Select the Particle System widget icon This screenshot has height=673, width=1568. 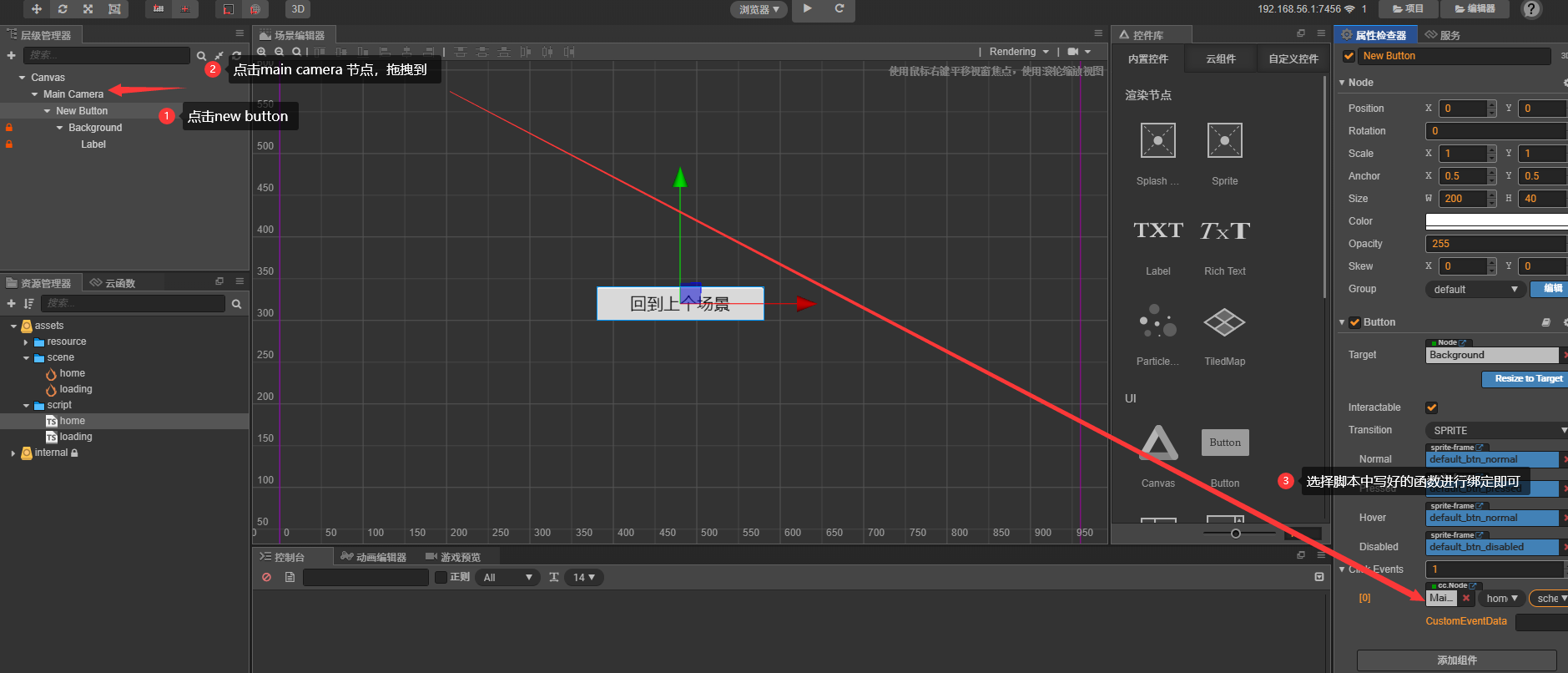pos(1158,321)
